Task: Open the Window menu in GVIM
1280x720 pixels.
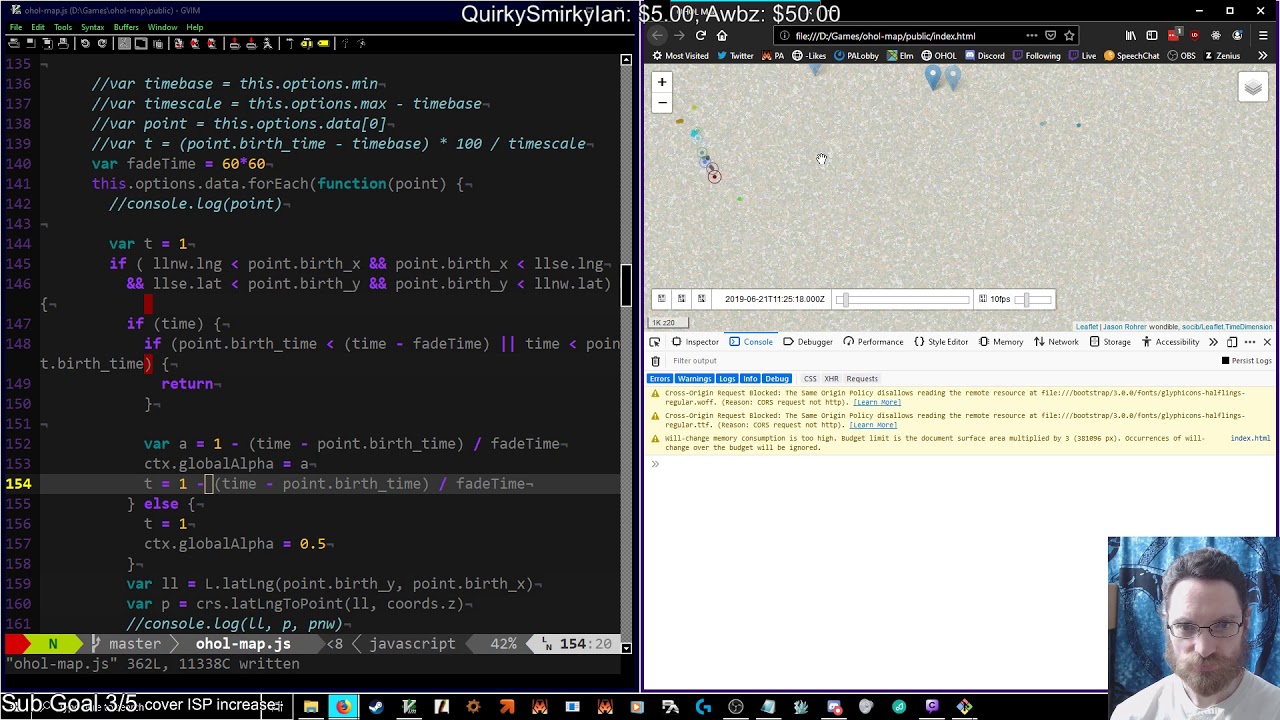Action: point(162,27)
